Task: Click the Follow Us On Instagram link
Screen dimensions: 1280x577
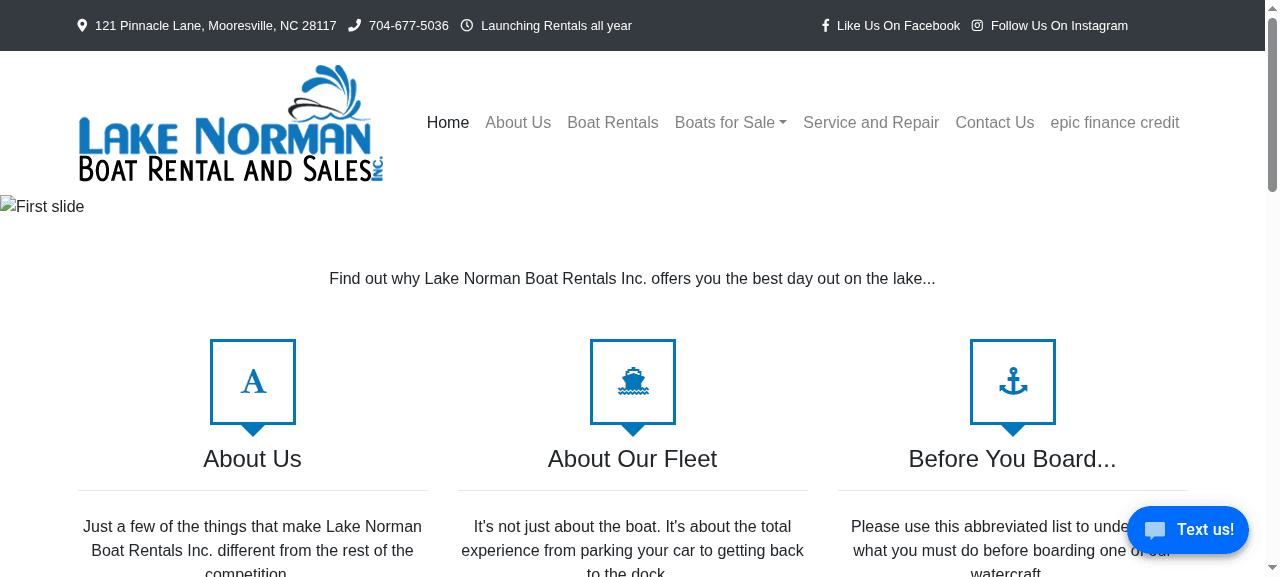Action: tap(1059, 26)
